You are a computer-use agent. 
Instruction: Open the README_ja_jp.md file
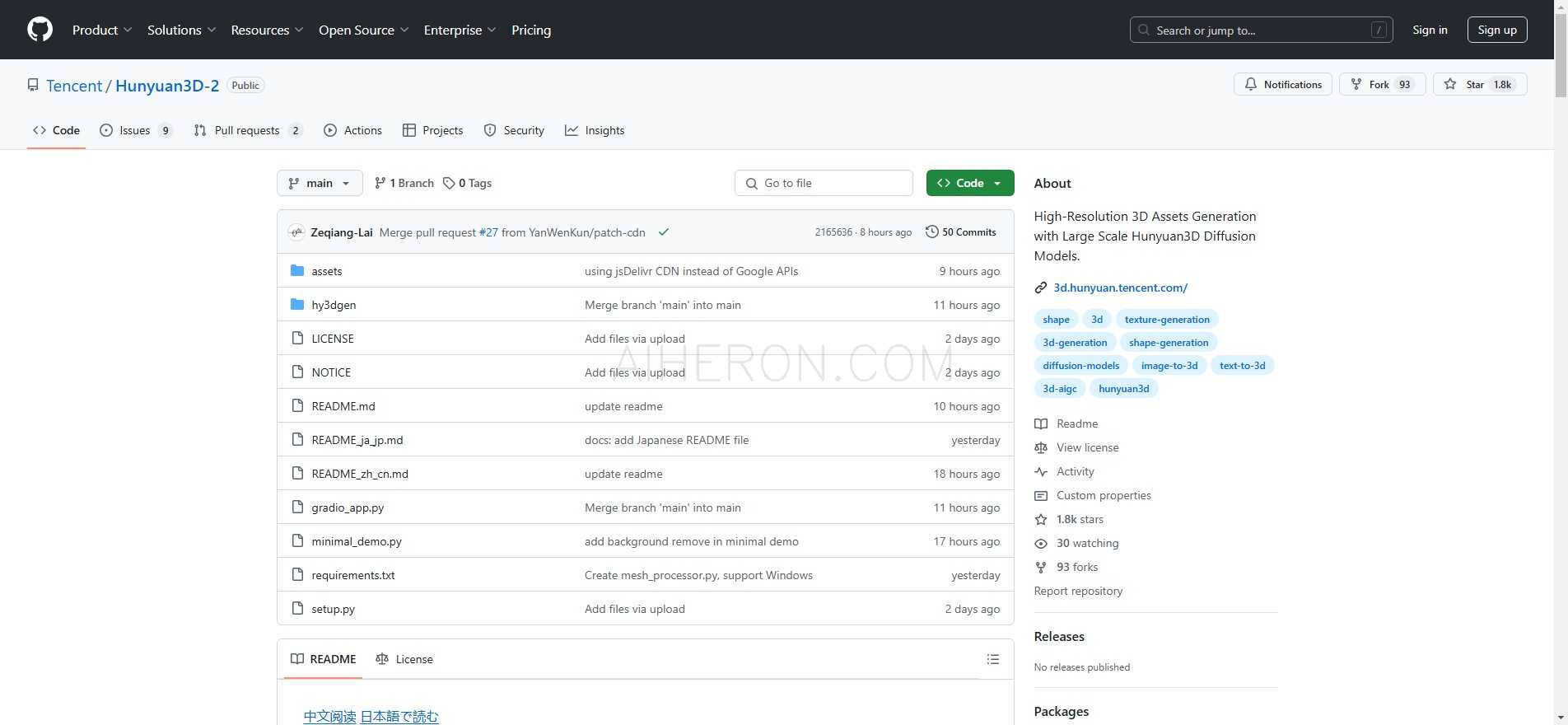coord(357,440)
